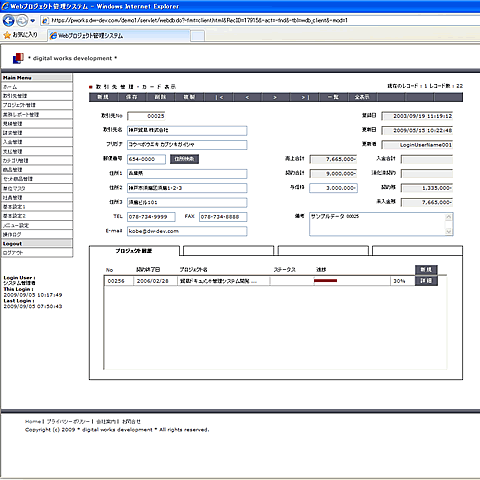Open 操作ログ in the Main Menu
This screenshot has width=480, height=480.
[37, 234]
